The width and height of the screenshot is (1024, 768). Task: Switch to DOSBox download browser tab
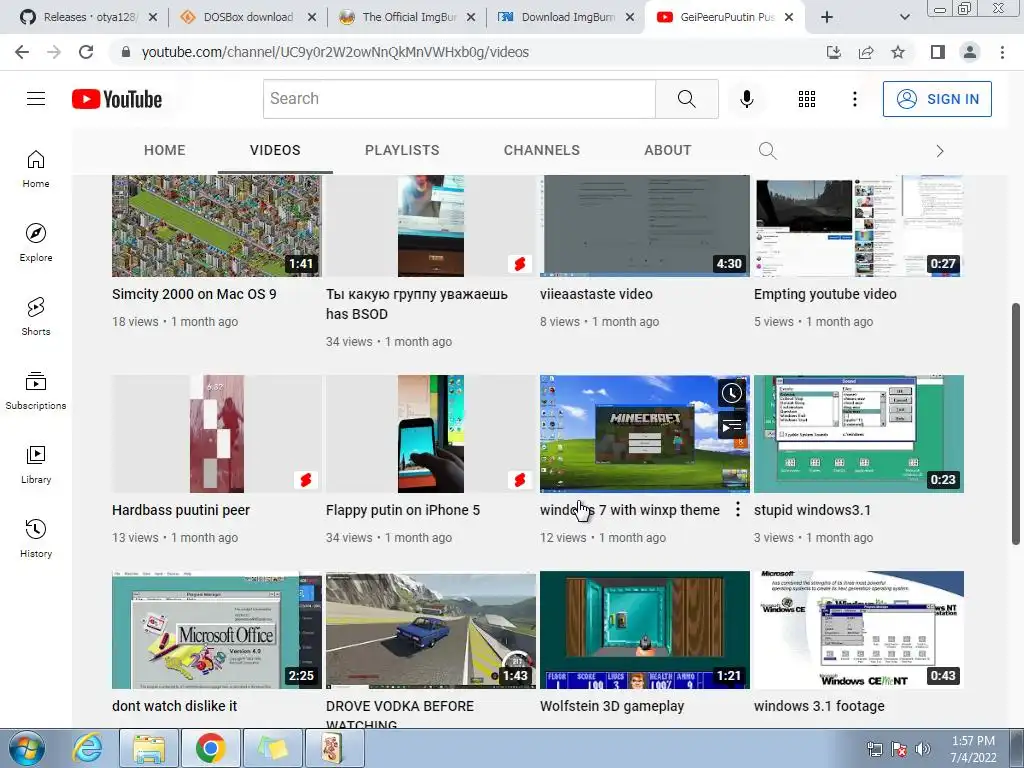tap(248, 17)
